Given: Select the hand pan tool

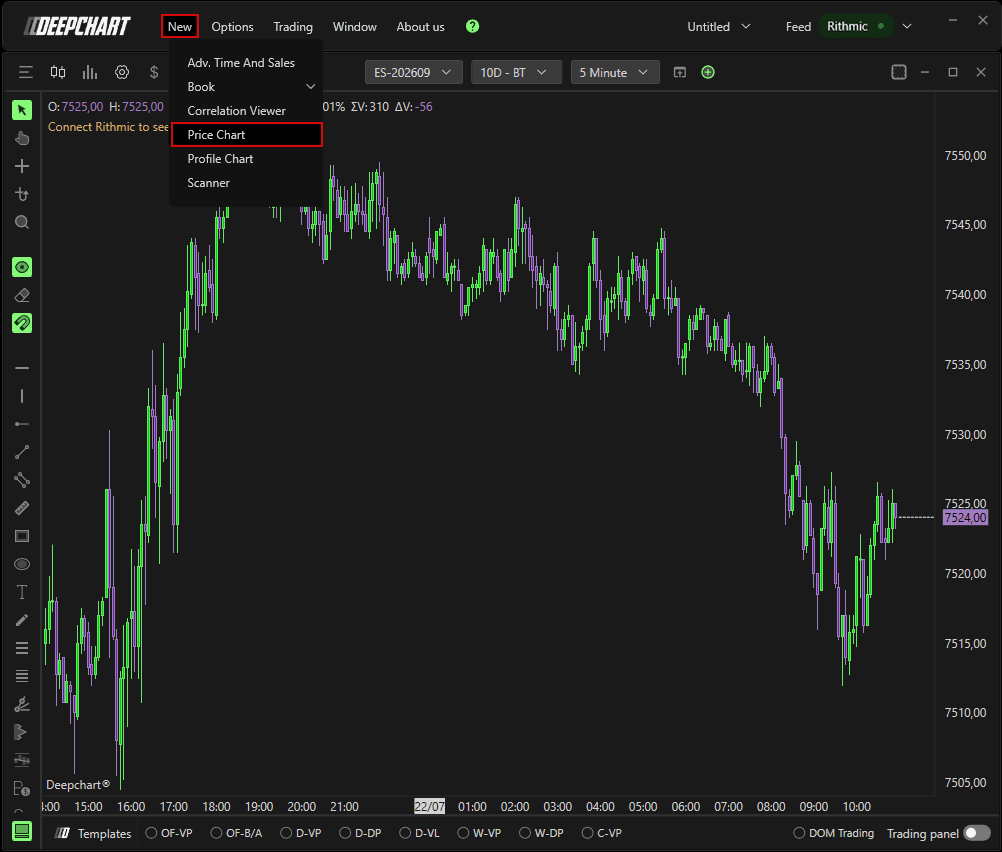Looking at the screenshot, I should [22, 138].
